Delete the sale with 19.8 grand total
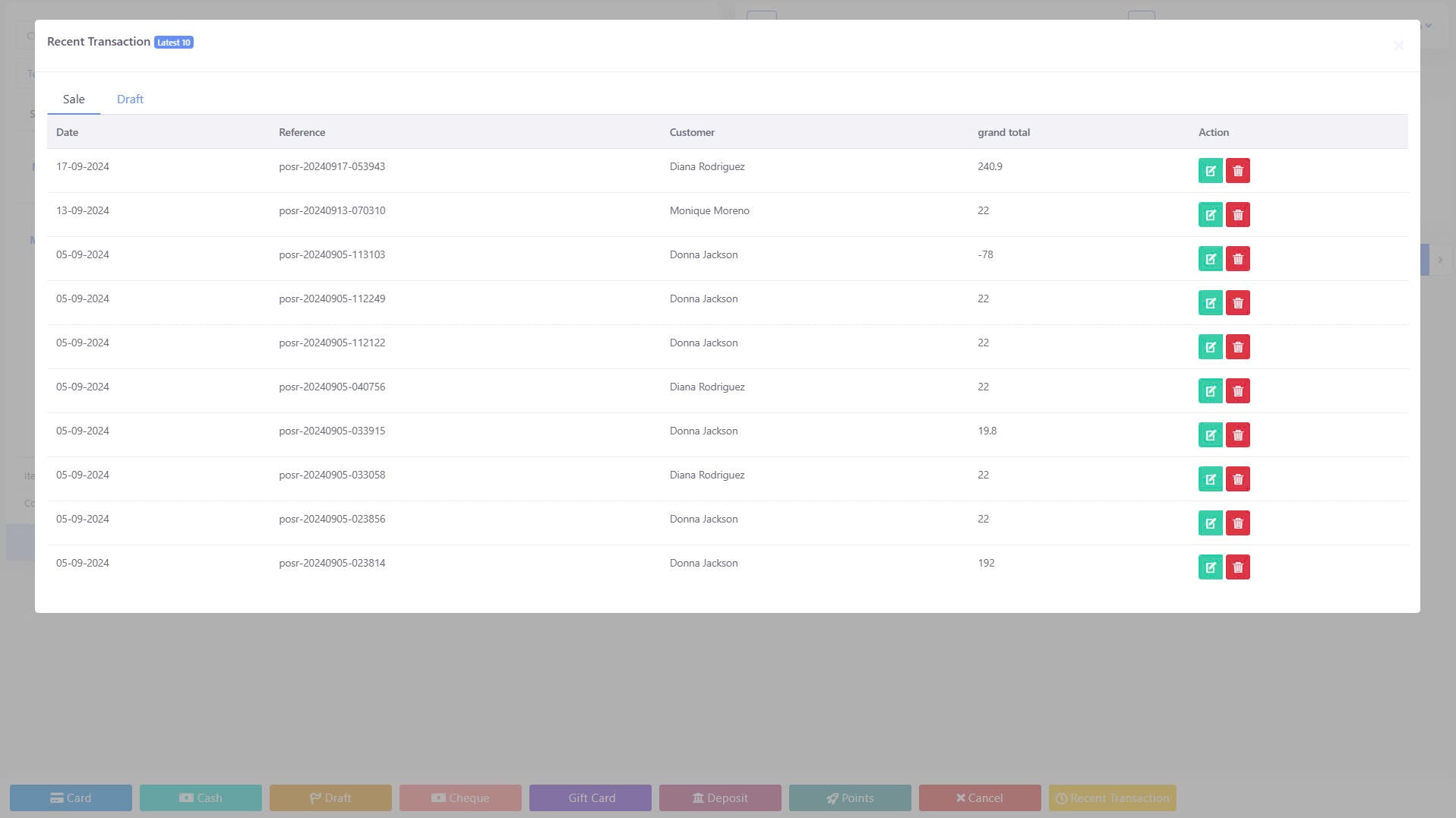Image resolution: width=1456 pixels, height=818 pixels. tap(1237, 435)
